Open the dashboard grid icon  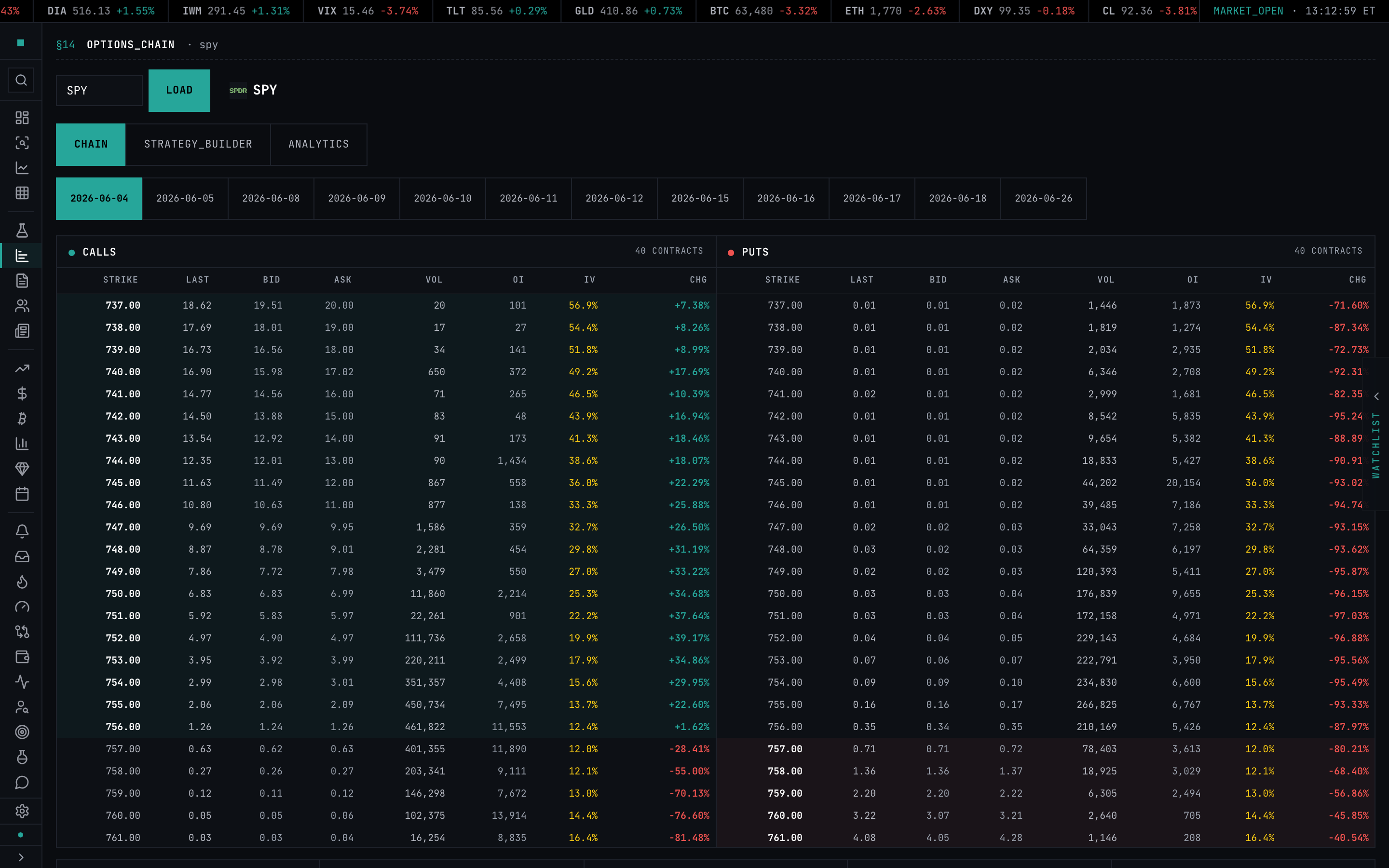point(22,118)
